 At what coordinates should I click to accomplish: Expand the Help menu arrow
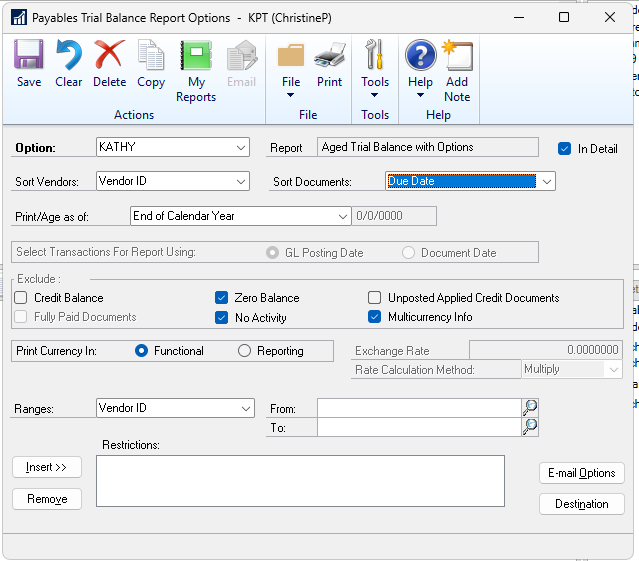420,95
